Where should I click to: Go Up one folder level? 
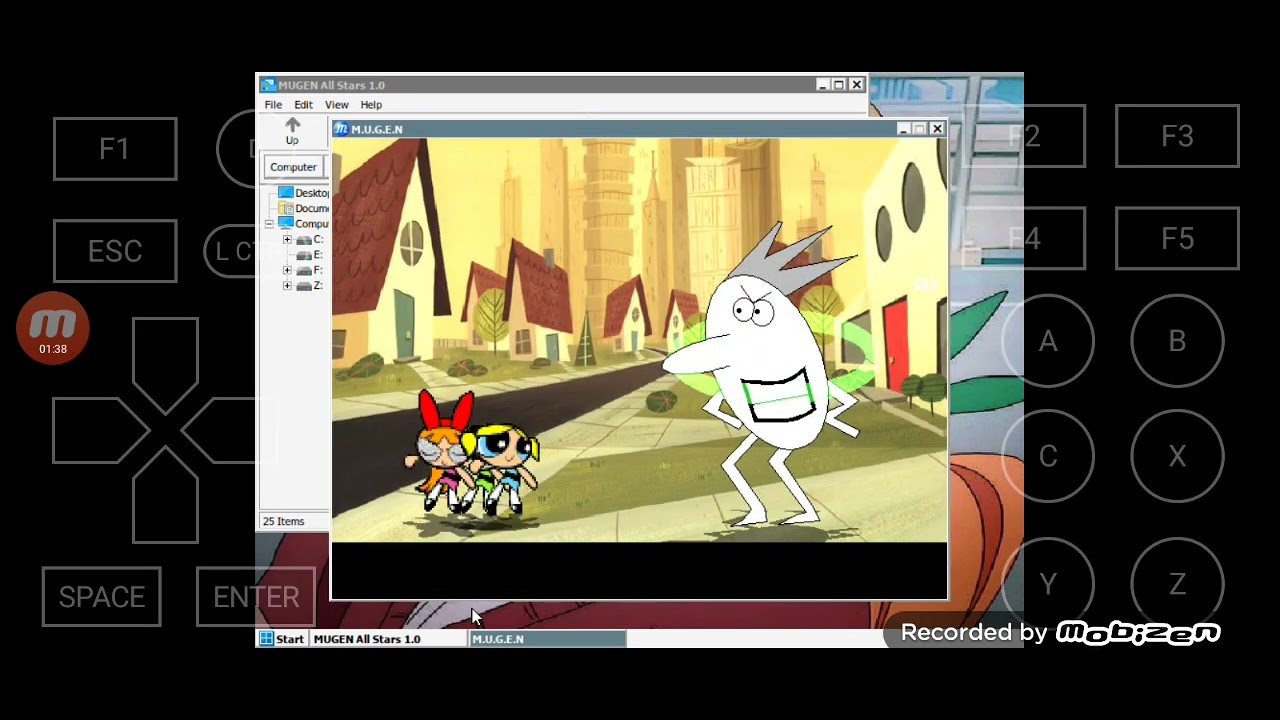[x=292, y=131]
